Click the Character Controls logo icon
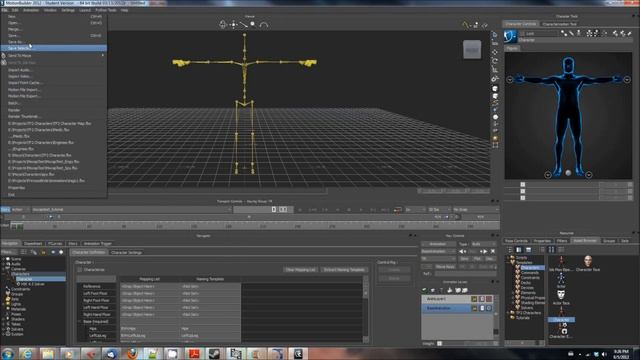640x360 pixels. 510,36
